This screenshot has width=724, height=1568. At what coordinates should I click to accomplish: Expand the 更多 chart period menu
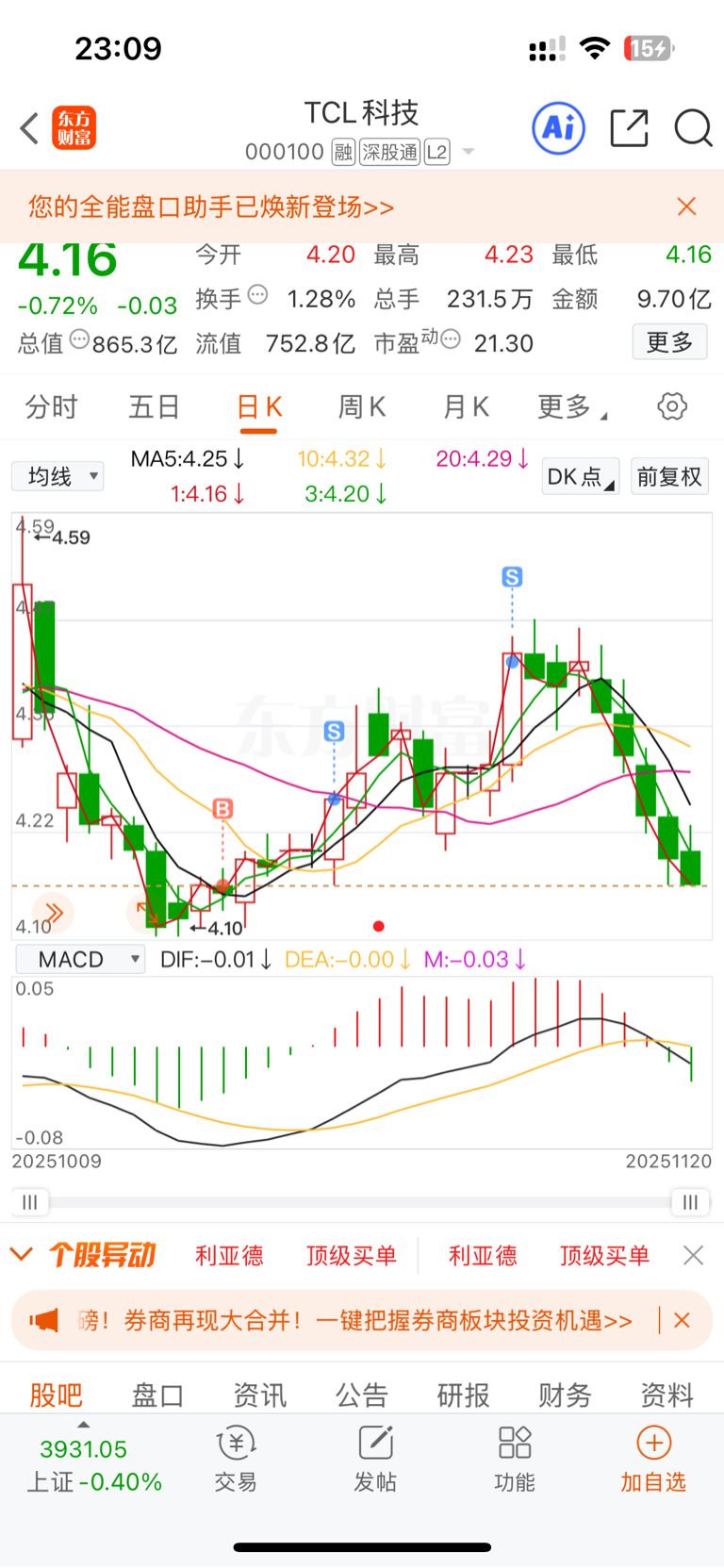pyautogui.click(x=571, y=406)
